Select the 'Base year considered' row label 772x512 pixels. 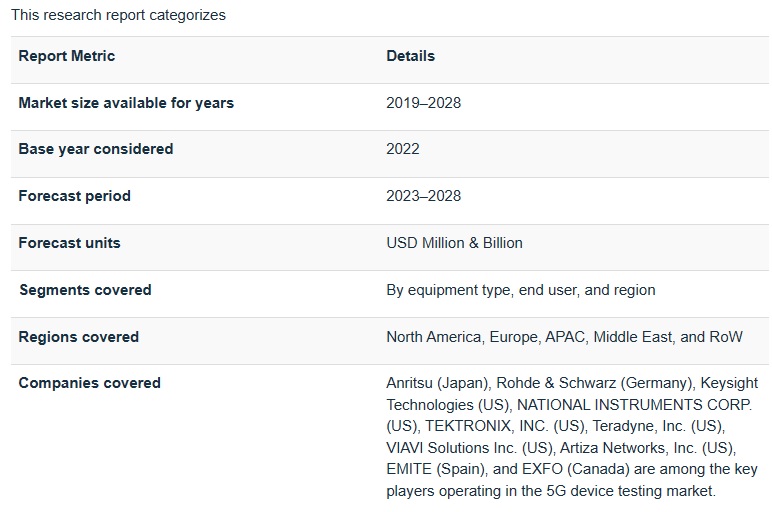96,149
